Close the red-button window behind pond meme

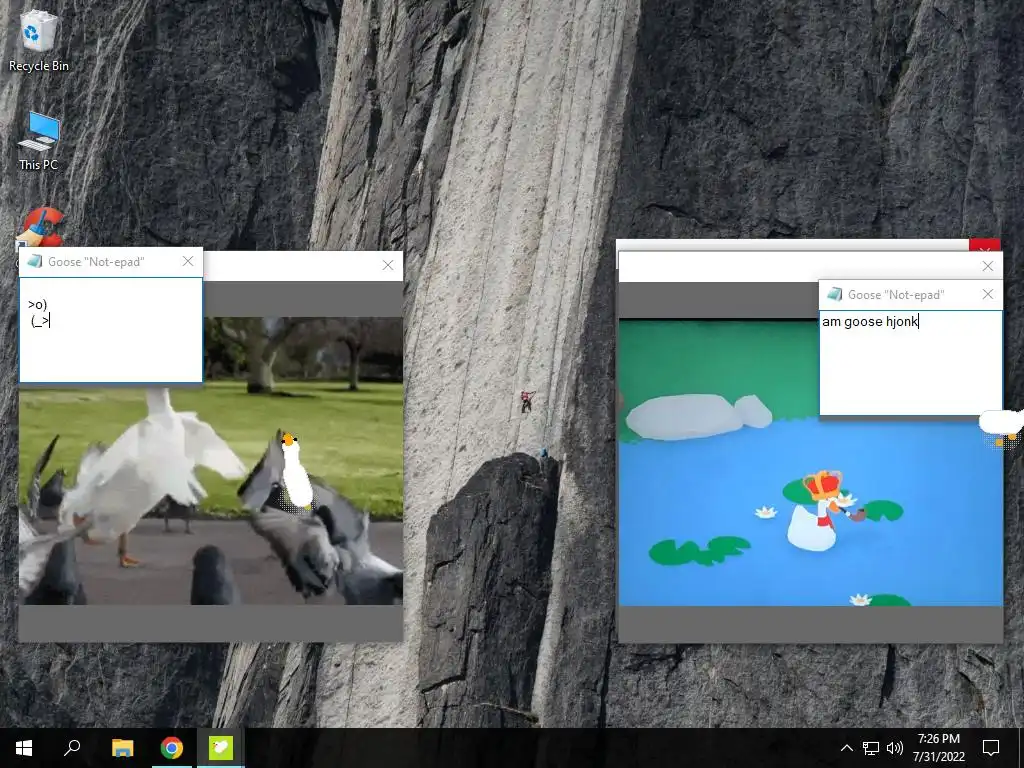click(985, 246)
